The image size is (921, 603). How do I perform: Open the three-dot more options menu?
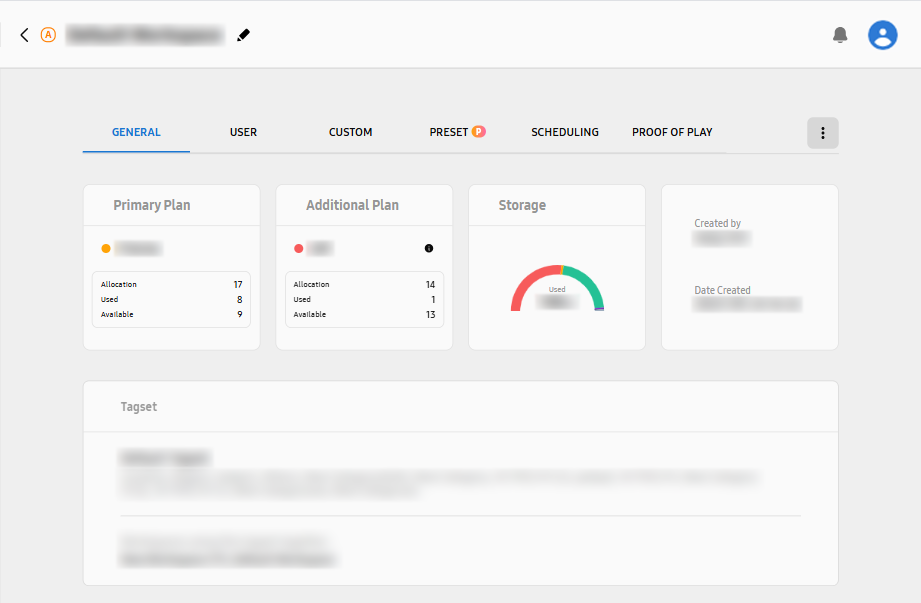click(822, 133)
